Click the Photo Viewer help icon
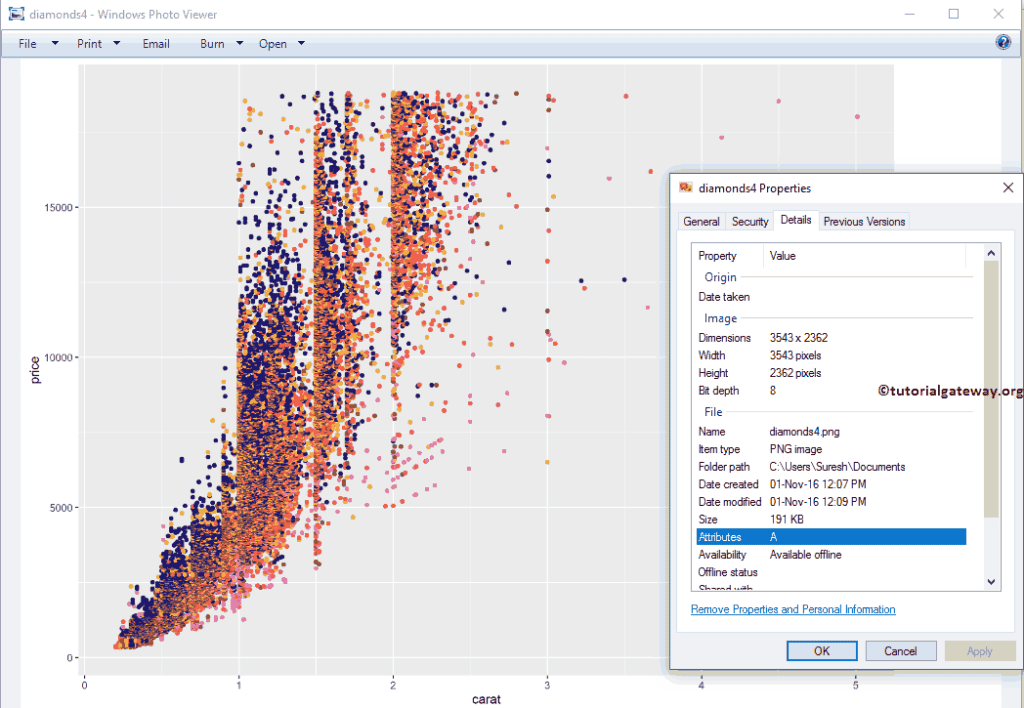The image size is (1024, 708). point(1003,42)
